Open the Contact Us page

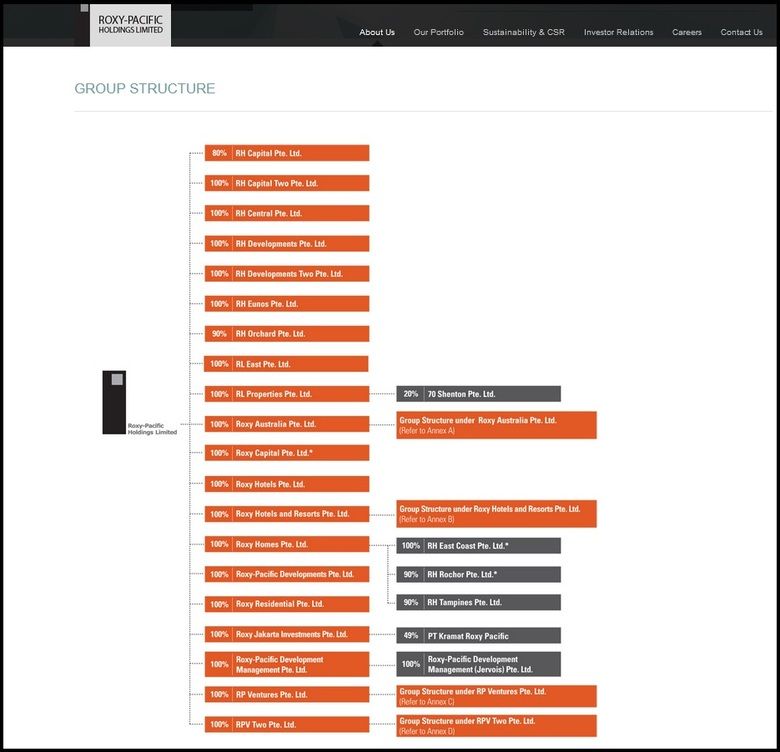pyautogui.click(x=741, y=32)
